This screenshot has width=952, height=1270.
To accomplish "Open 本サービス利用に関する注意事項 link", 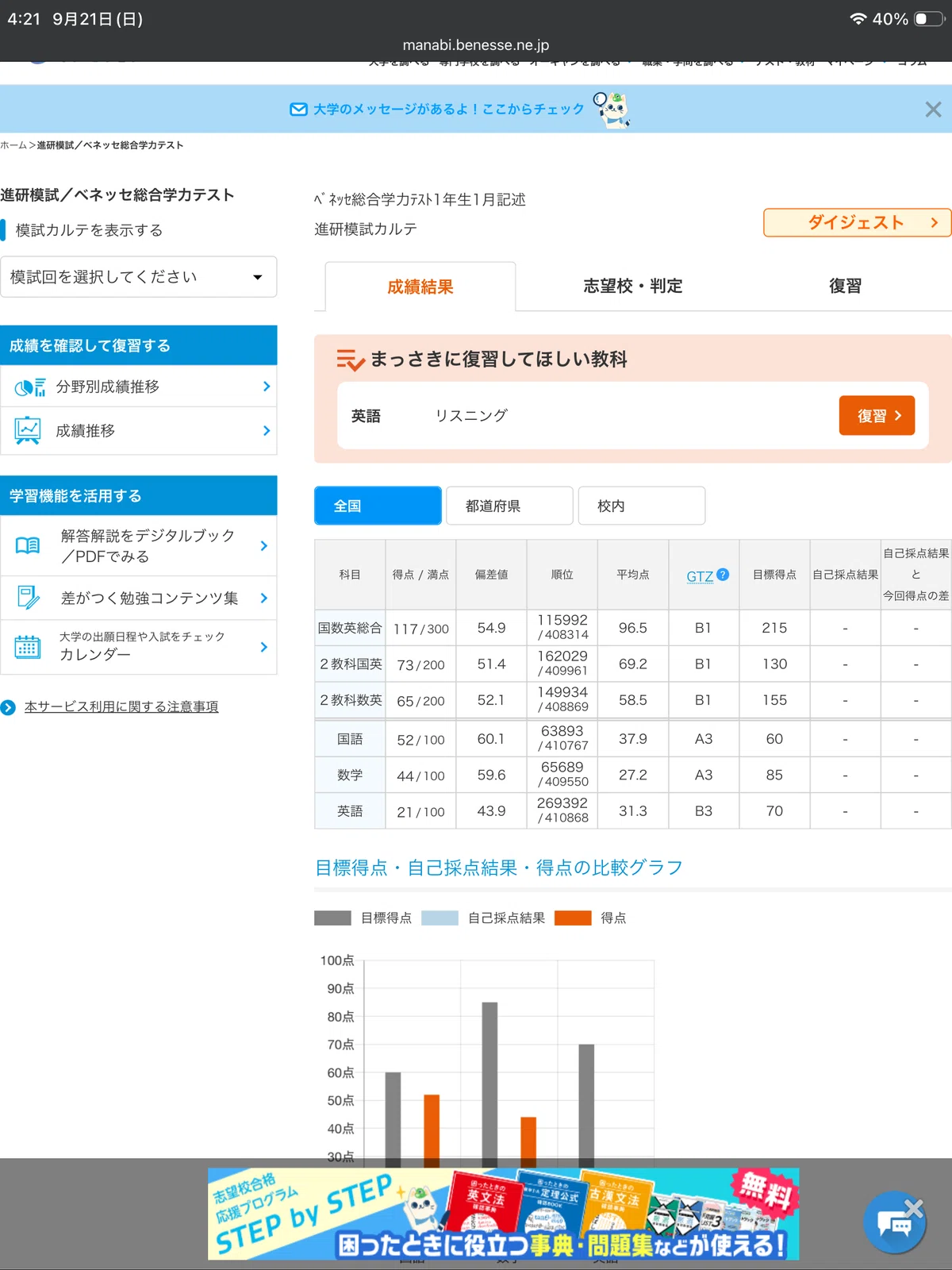I will tap(121, 706).
